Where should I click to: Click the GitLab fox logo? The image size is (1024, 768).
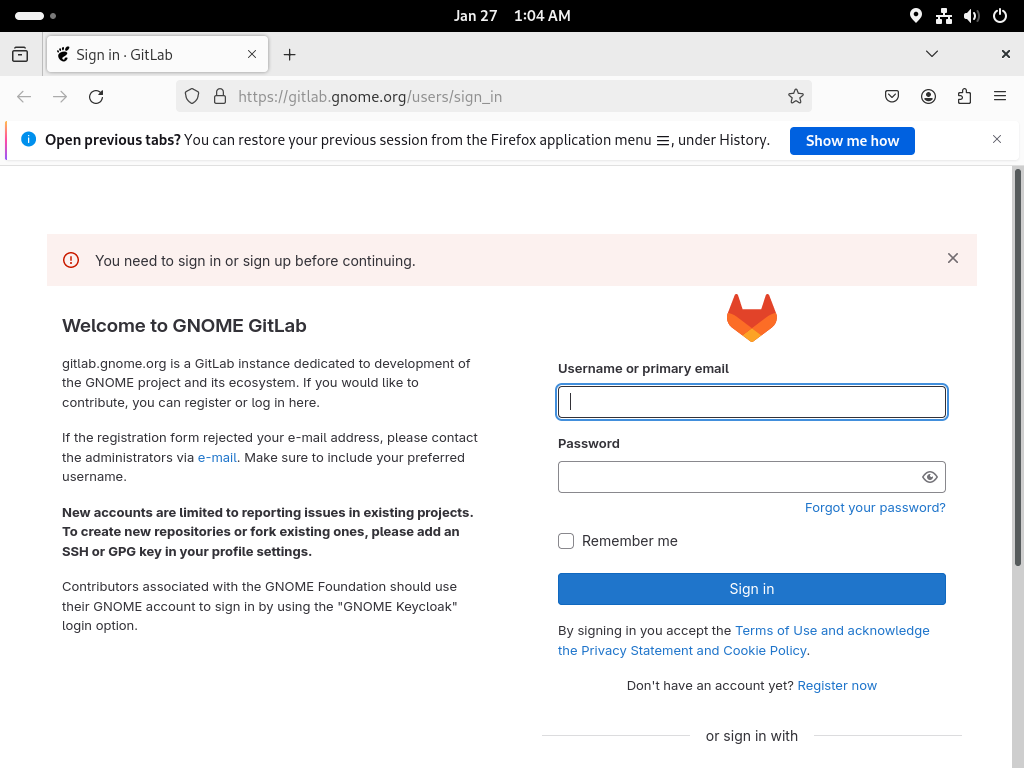click(x=752, y=318)
